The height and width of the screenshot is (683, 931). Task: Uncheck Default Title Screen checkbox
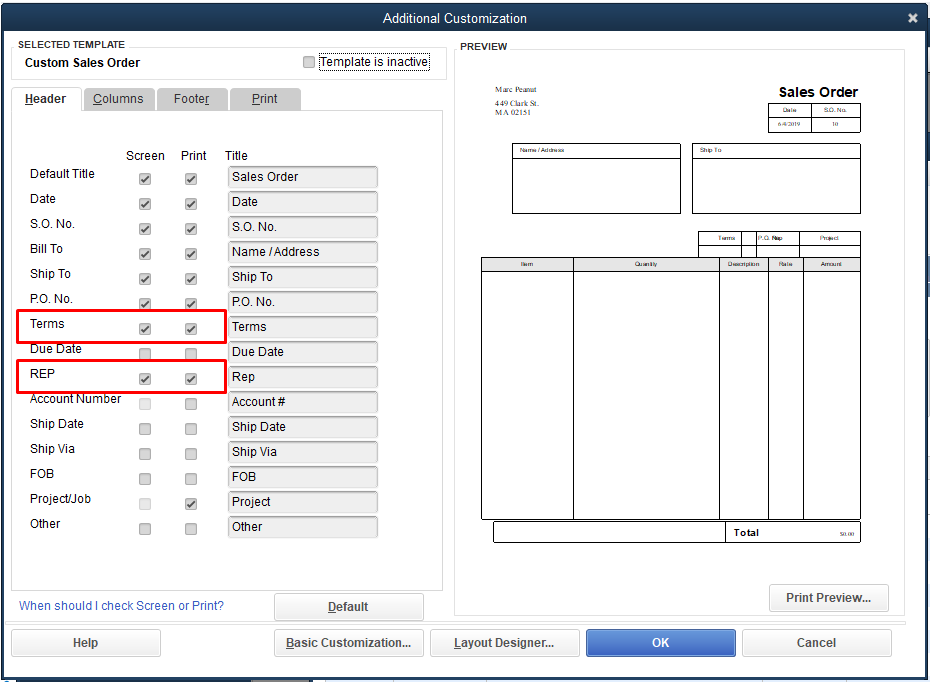point(145,179)
